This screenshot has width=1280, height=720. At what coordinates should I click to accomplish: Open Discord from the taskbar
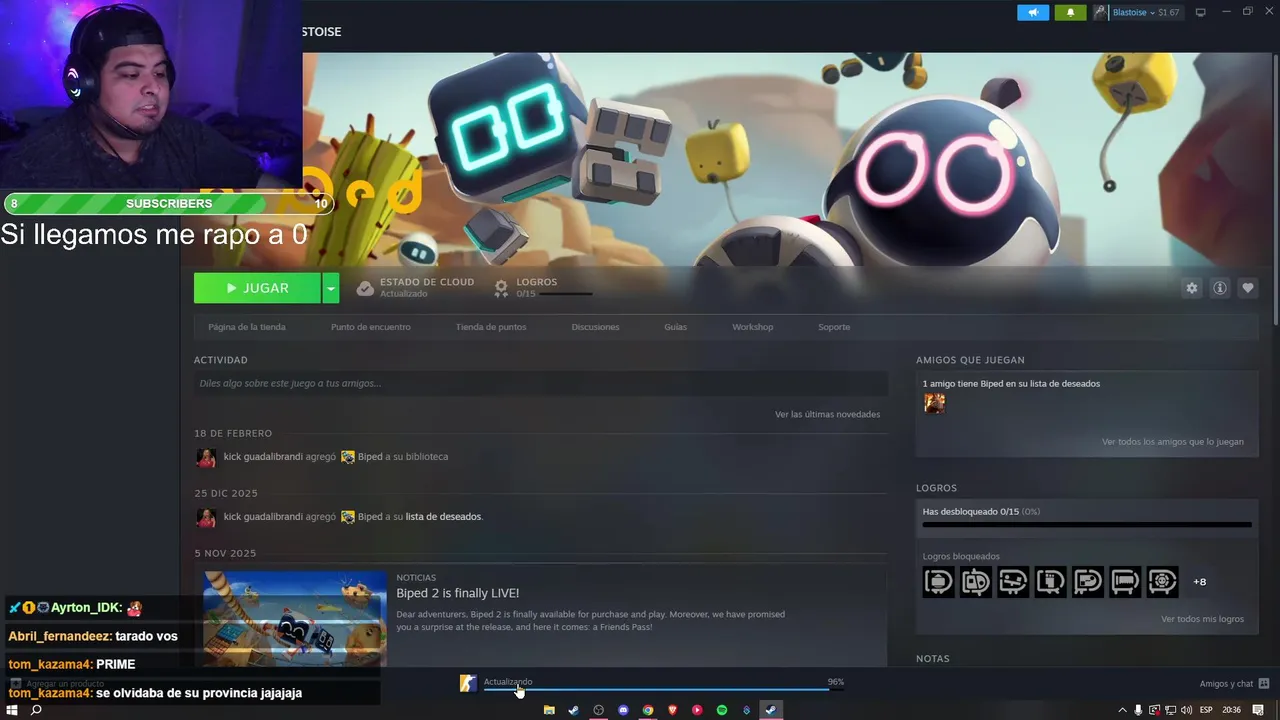623,710
